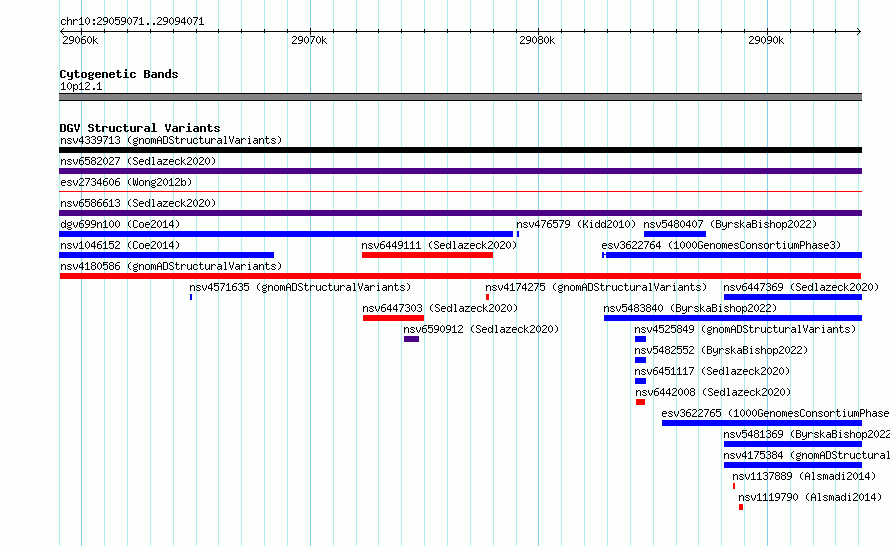Click the 29090k ruler marker
This screenshot has width=890, height=546.
(x=766, y=40)
